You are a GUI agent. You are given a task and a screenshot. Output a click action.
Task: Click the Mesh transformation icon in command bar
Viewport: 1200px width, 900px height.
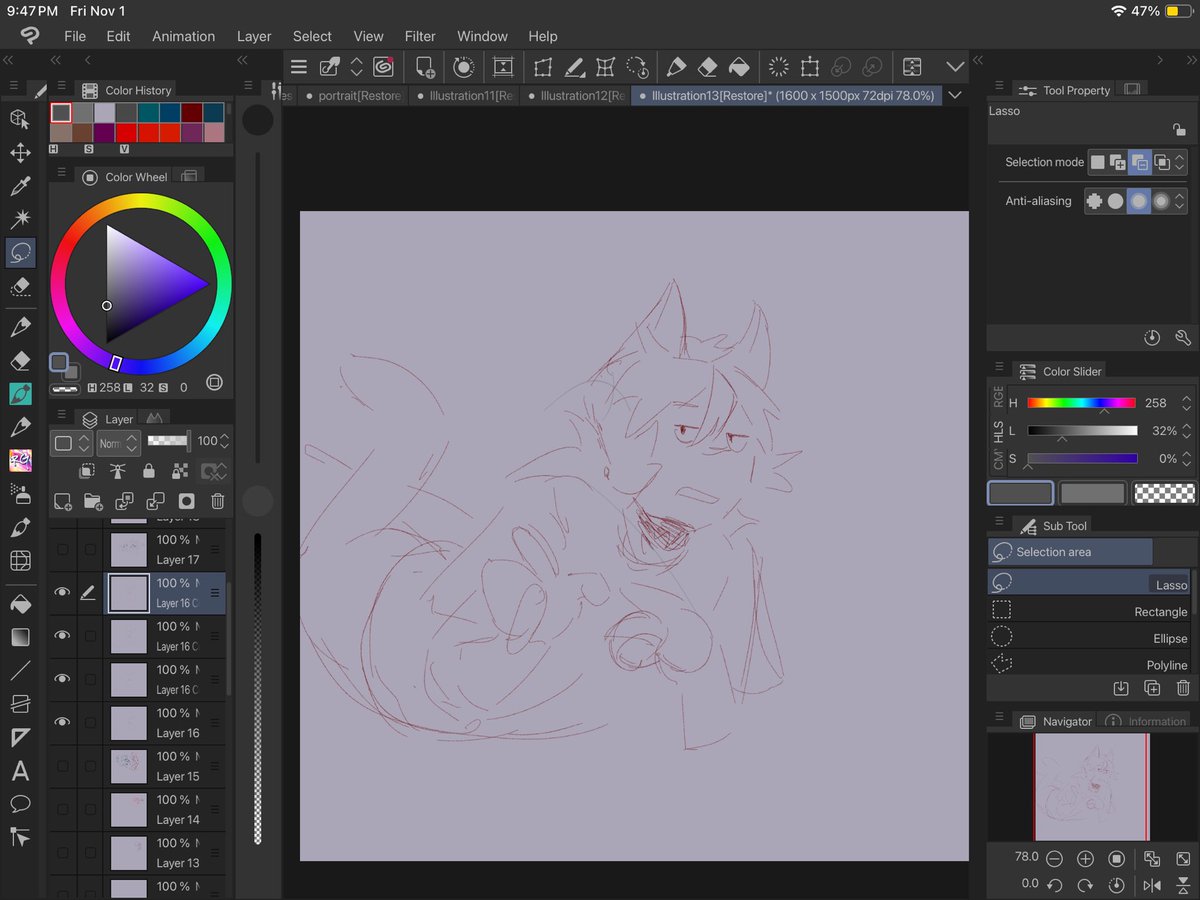click(x=605, y=67)
